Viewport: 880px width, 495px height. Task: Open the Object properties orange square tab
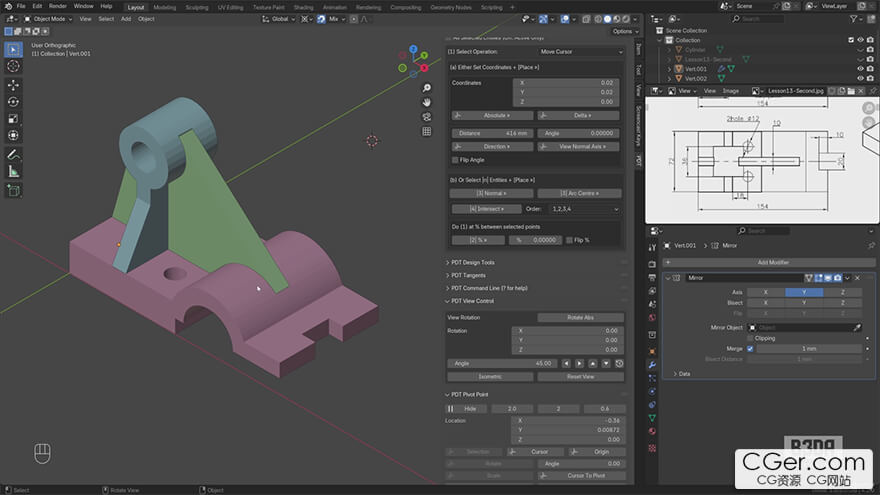point(652,351)
